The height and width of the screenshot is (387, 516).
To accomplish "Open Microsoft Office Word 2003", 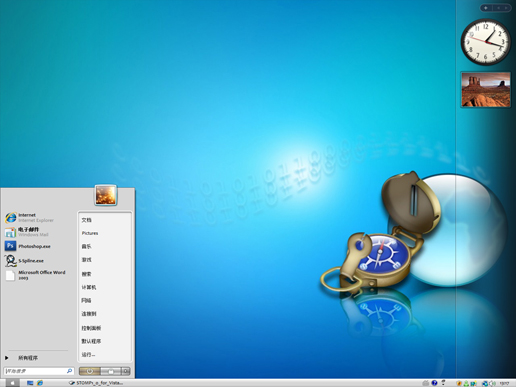I will (37, 275).
